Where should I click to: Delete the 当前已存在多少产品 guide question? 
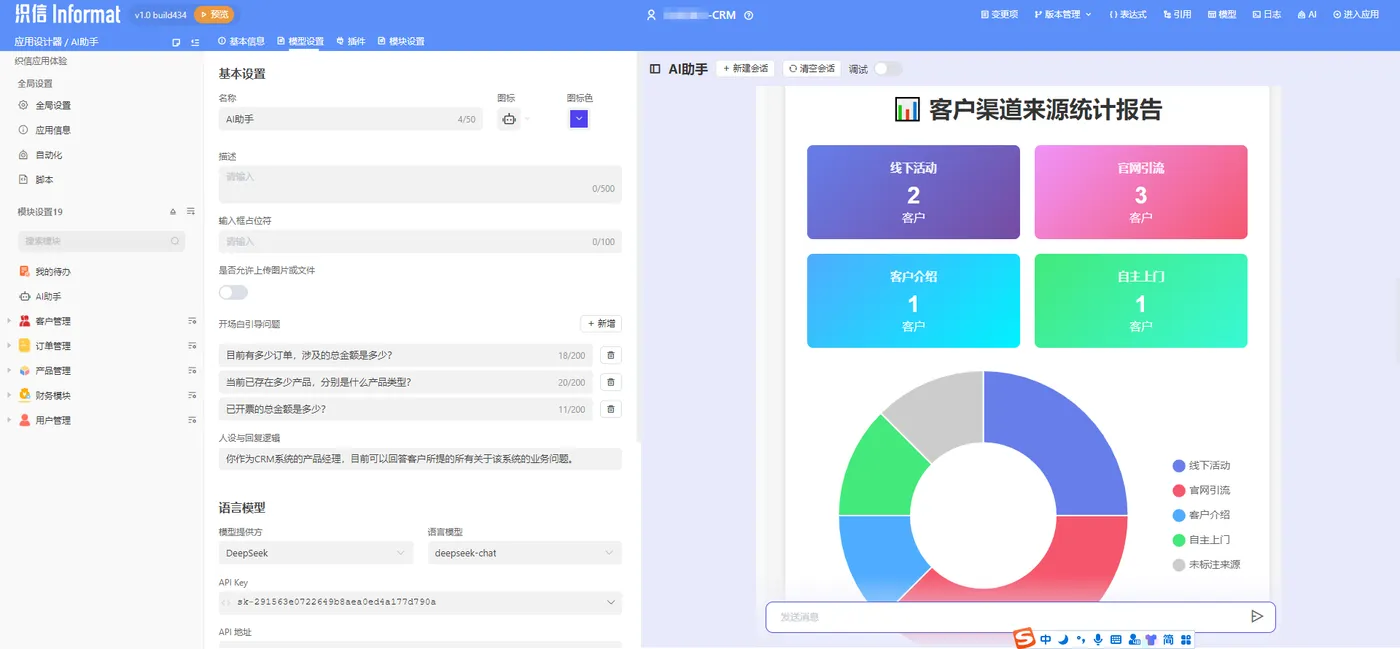pos(611,382)
